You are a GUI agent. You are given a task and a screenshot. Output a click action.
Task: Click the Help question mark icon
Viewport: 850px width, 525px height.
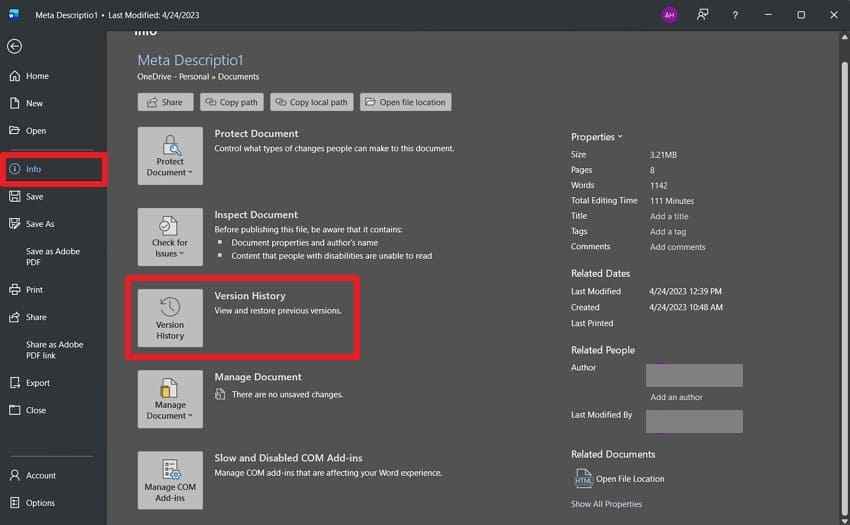click(x=735, y=15)
